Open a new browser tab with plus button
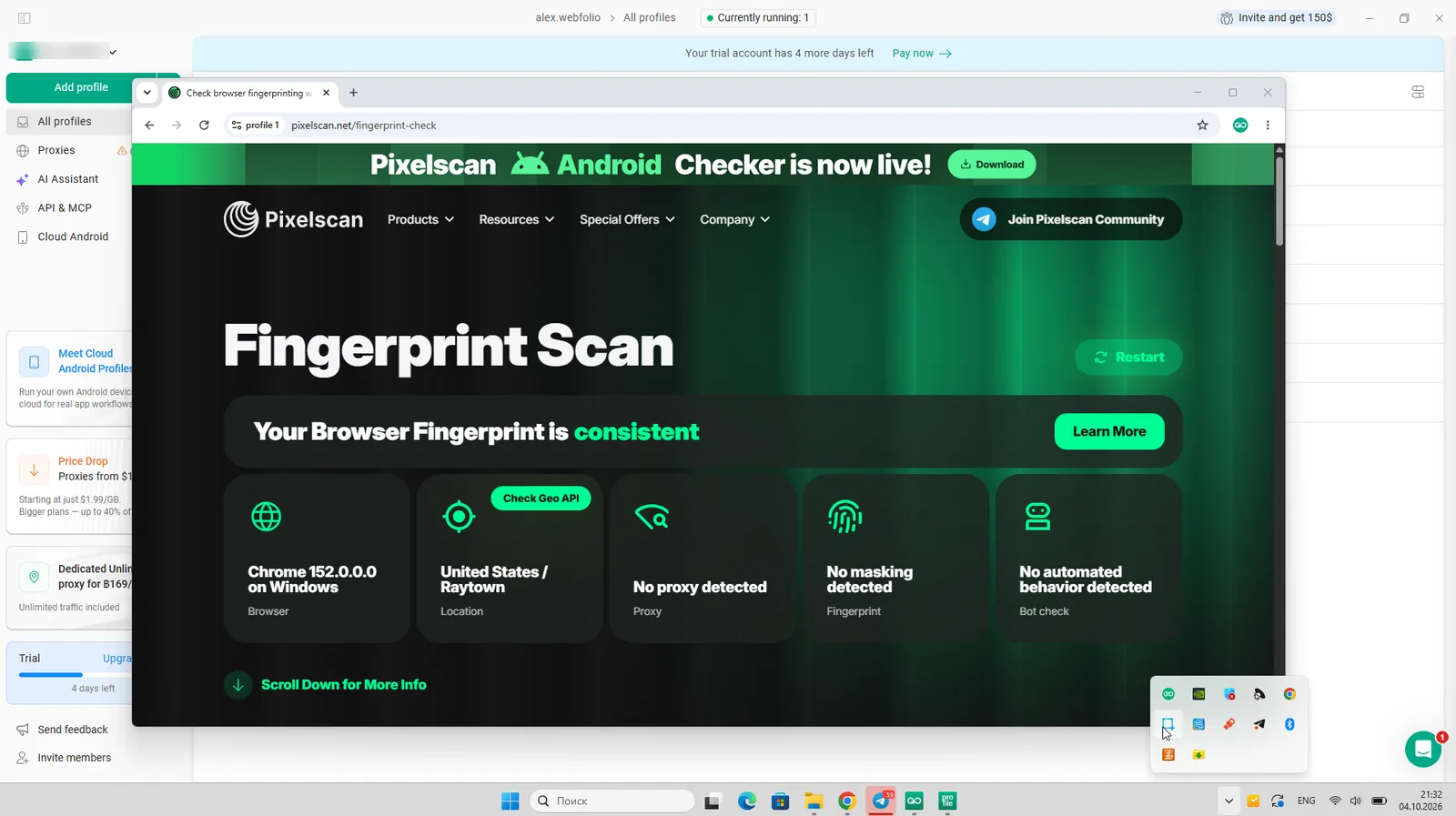Screen dimensions: 1456x816 coord(353,93)
